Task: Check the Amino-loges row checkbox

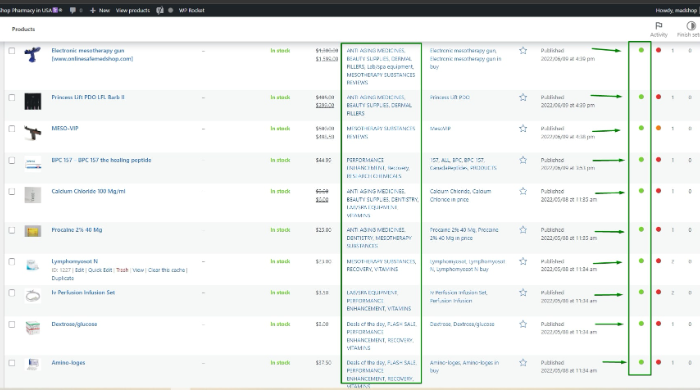Action: click(12, 363)
